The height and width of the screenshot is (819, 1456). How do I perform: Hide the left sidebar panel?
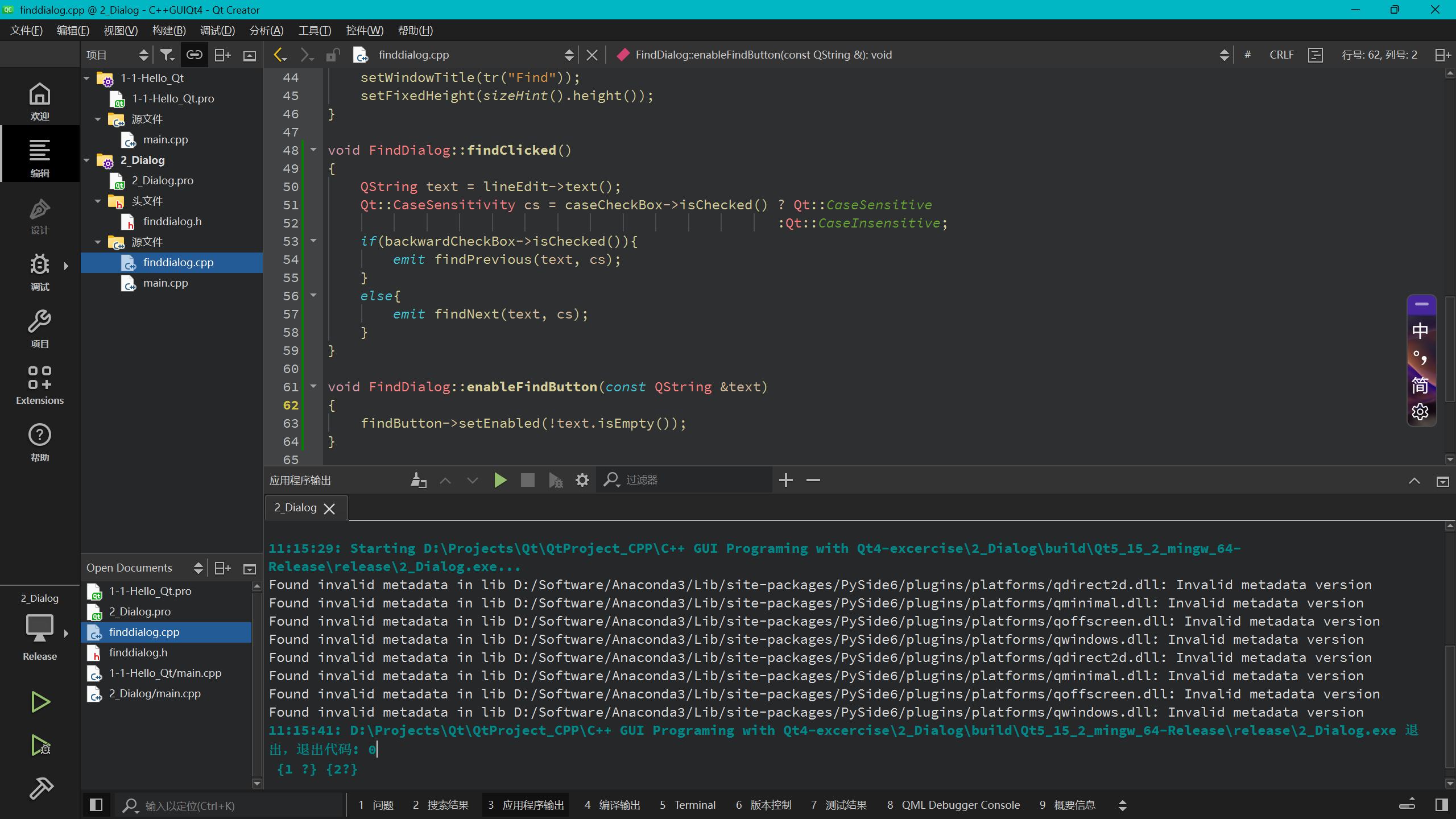[96, 805]
